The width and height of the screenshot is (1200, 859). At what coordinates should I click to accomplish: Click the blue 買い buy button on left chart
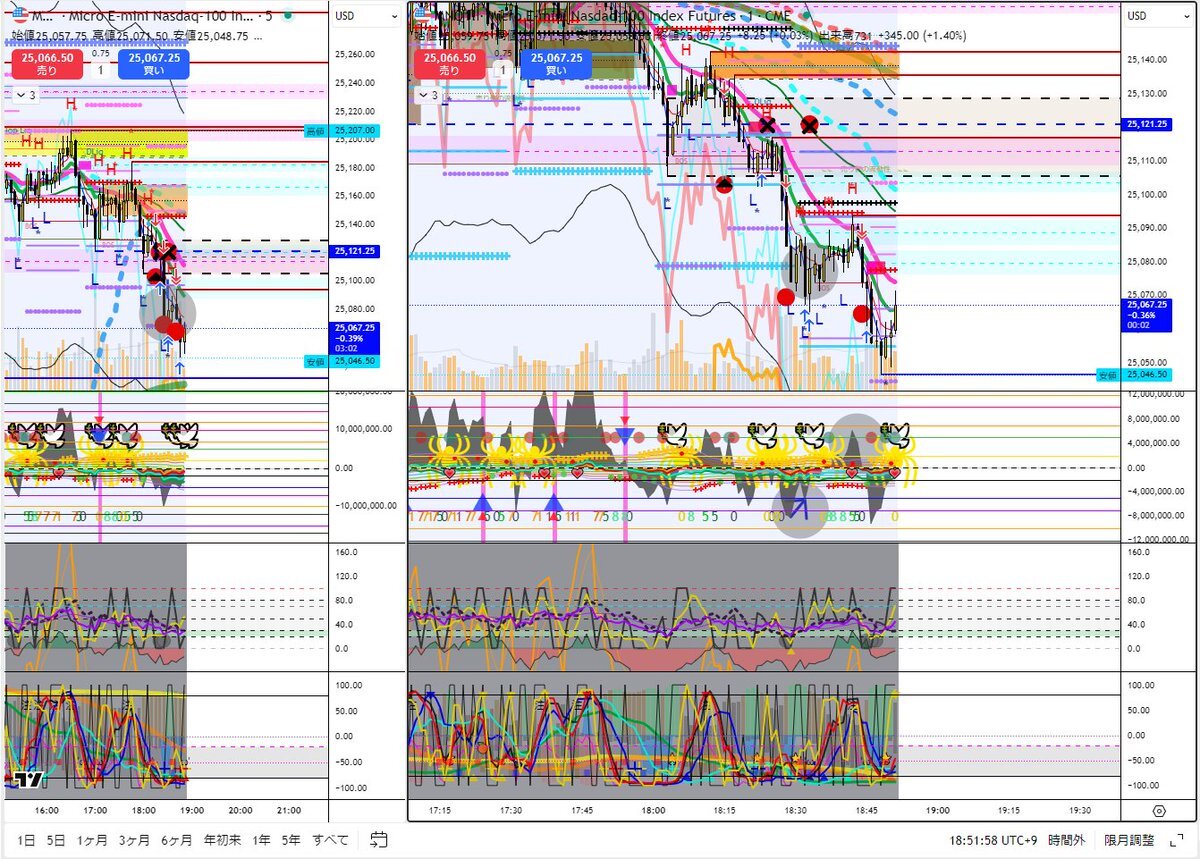coord(152,65)
